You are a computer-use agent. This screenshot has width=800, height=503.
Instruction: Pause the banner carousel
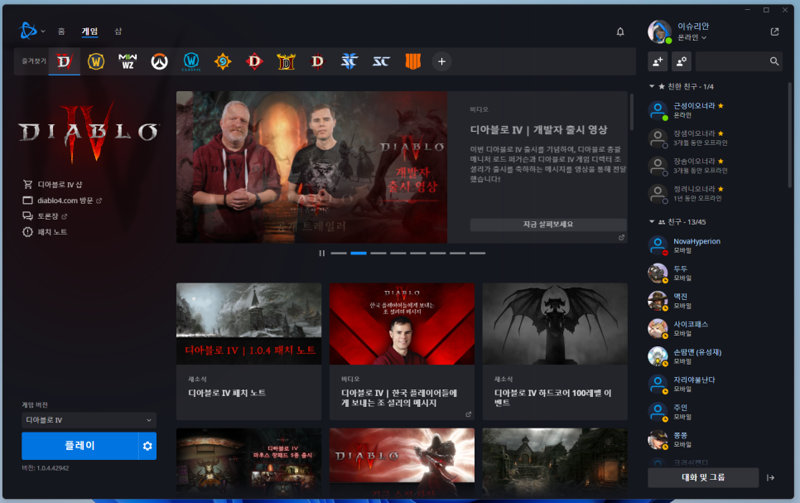322,253
